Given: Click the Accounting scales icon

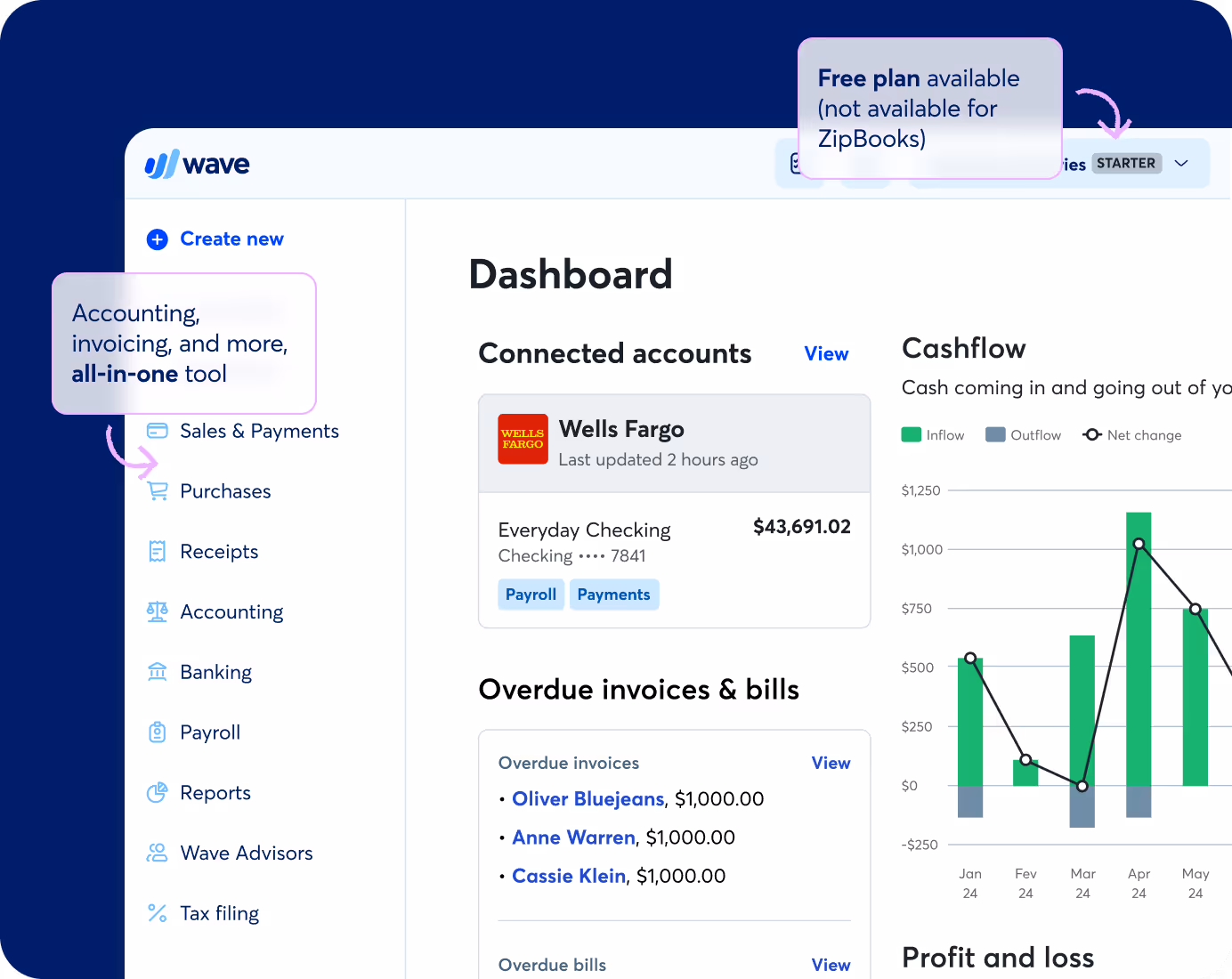Looking at the screenshot, I should [x=158, y=611].
